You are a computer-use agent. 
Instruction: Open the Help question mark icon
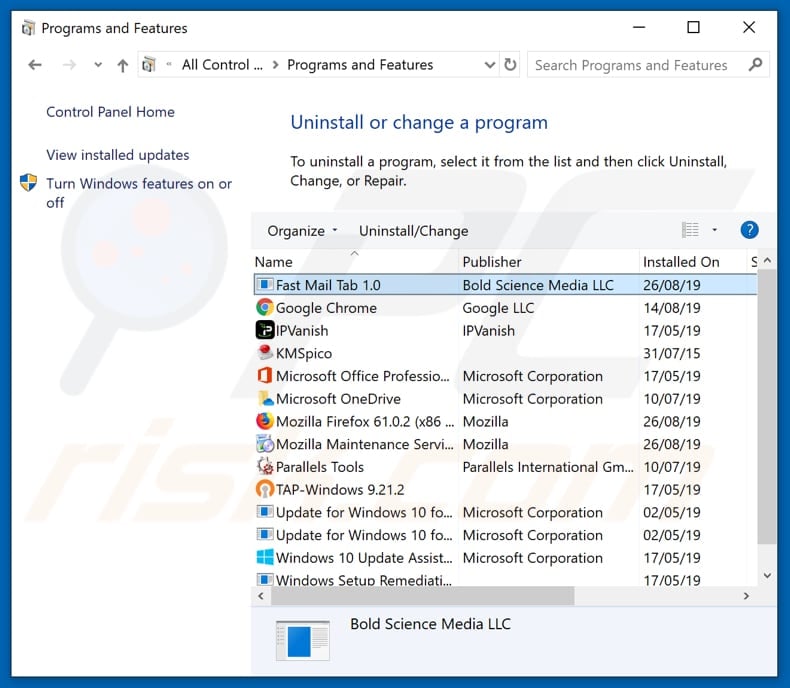pyautogui.click(x=749, y=230)
